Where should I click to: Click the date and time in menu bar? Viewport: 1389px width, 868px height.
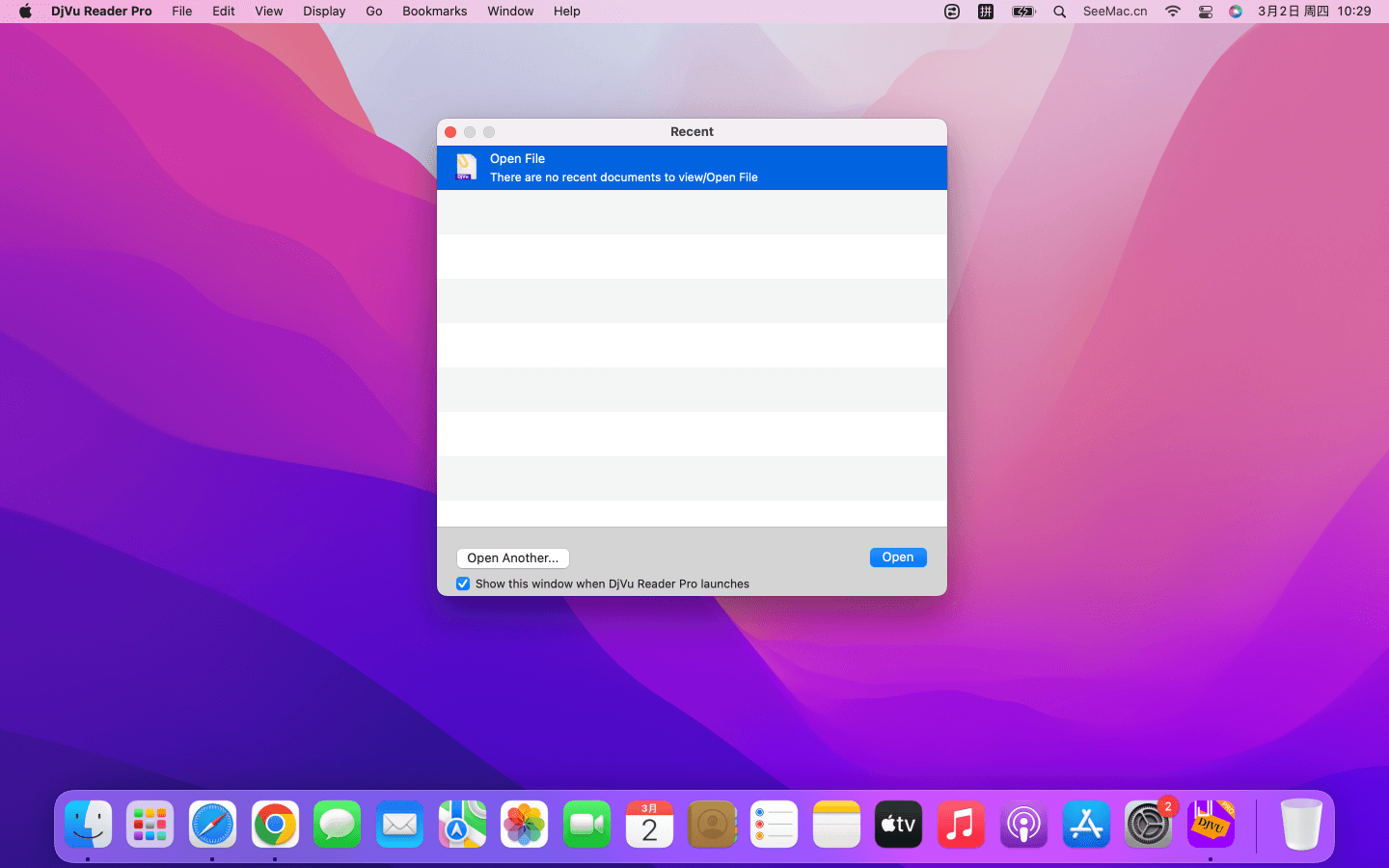click(1314, 12)
